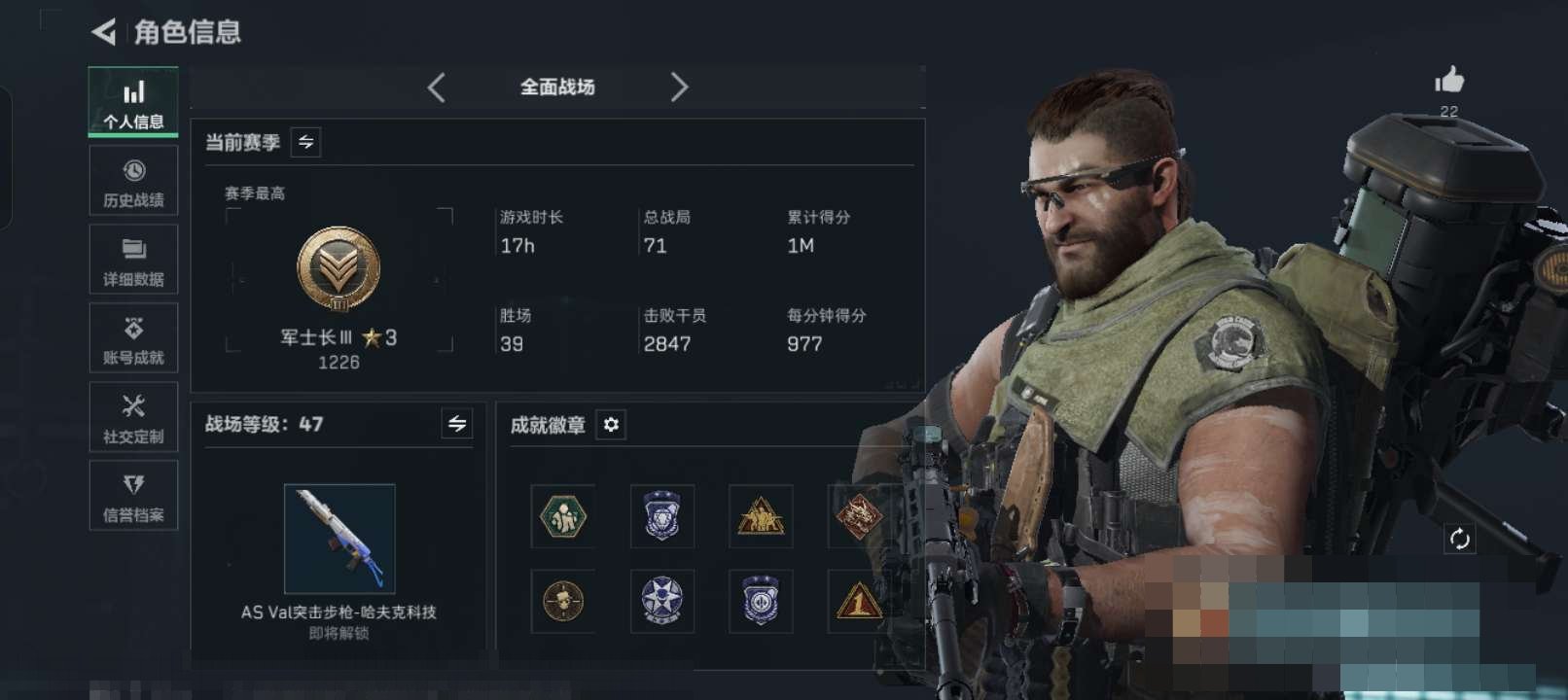Click the 全面战场 mode title
Screen dimensions: 1568x700
(x=557, y=87)
